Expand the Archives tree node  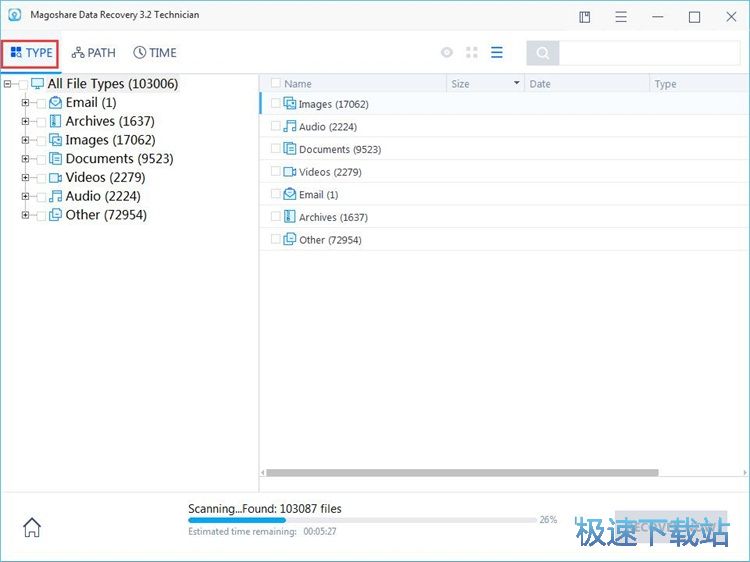(25, 121)
